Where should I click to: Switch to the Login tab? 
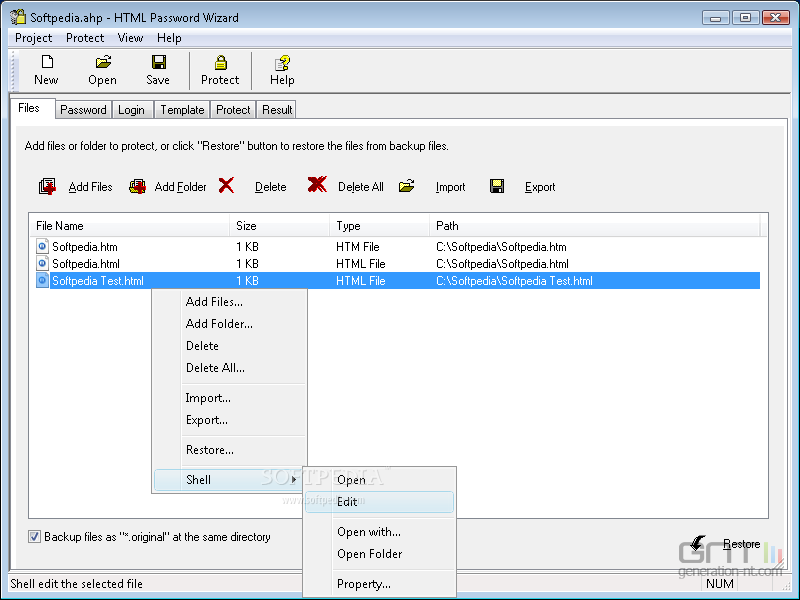(131, 110)
